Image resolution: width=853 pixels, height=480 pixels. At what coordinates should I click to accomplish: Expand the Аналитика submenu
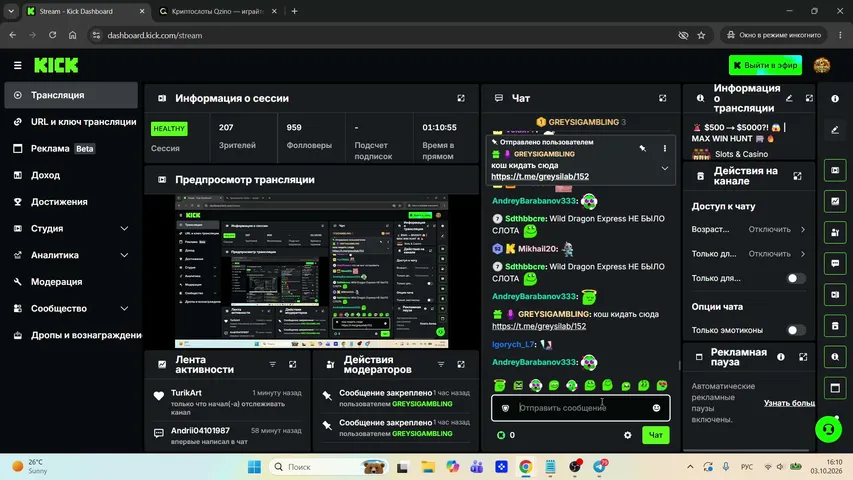point(124,255)
